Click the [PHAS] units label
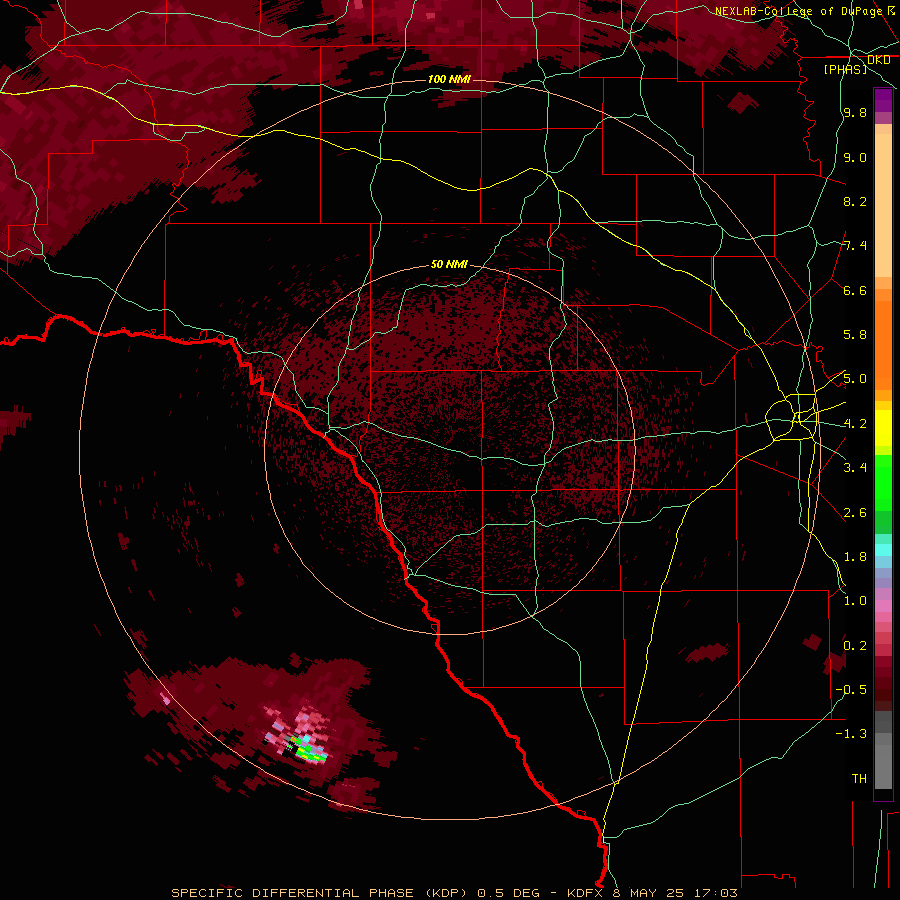 pyautogui.click(x=845, y=69)
